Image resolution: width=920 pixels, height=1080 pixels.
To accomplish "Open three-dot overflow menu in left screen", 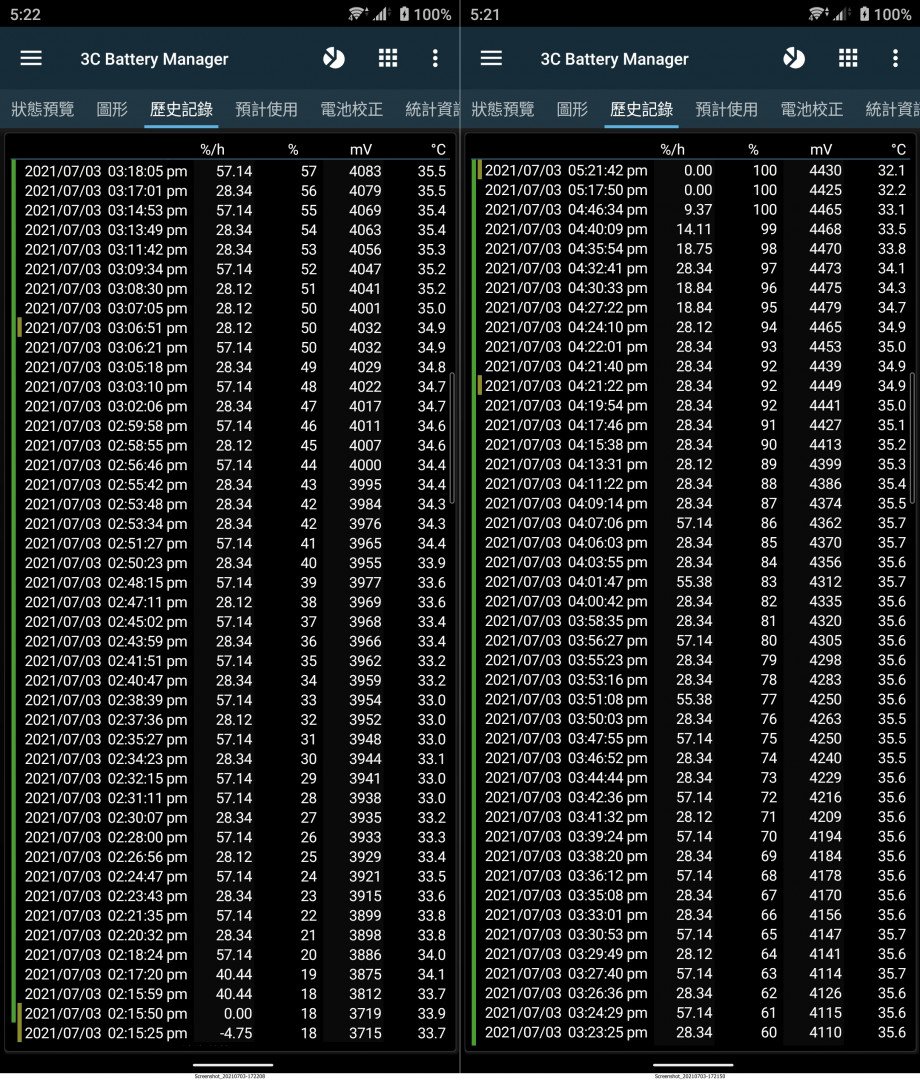I will tap(435, 59).
